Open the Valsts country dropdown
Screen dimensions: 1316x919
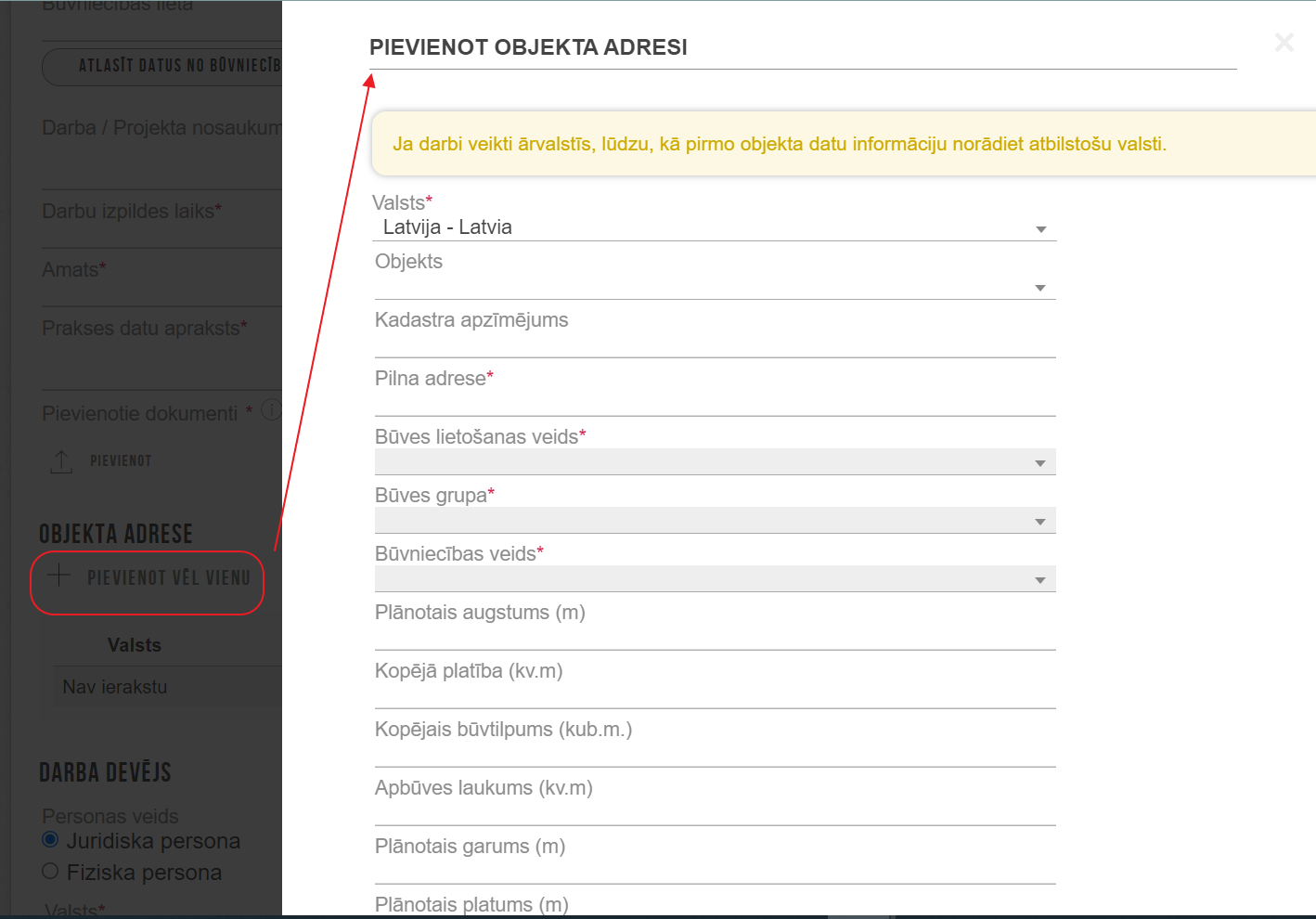(714, 227)
